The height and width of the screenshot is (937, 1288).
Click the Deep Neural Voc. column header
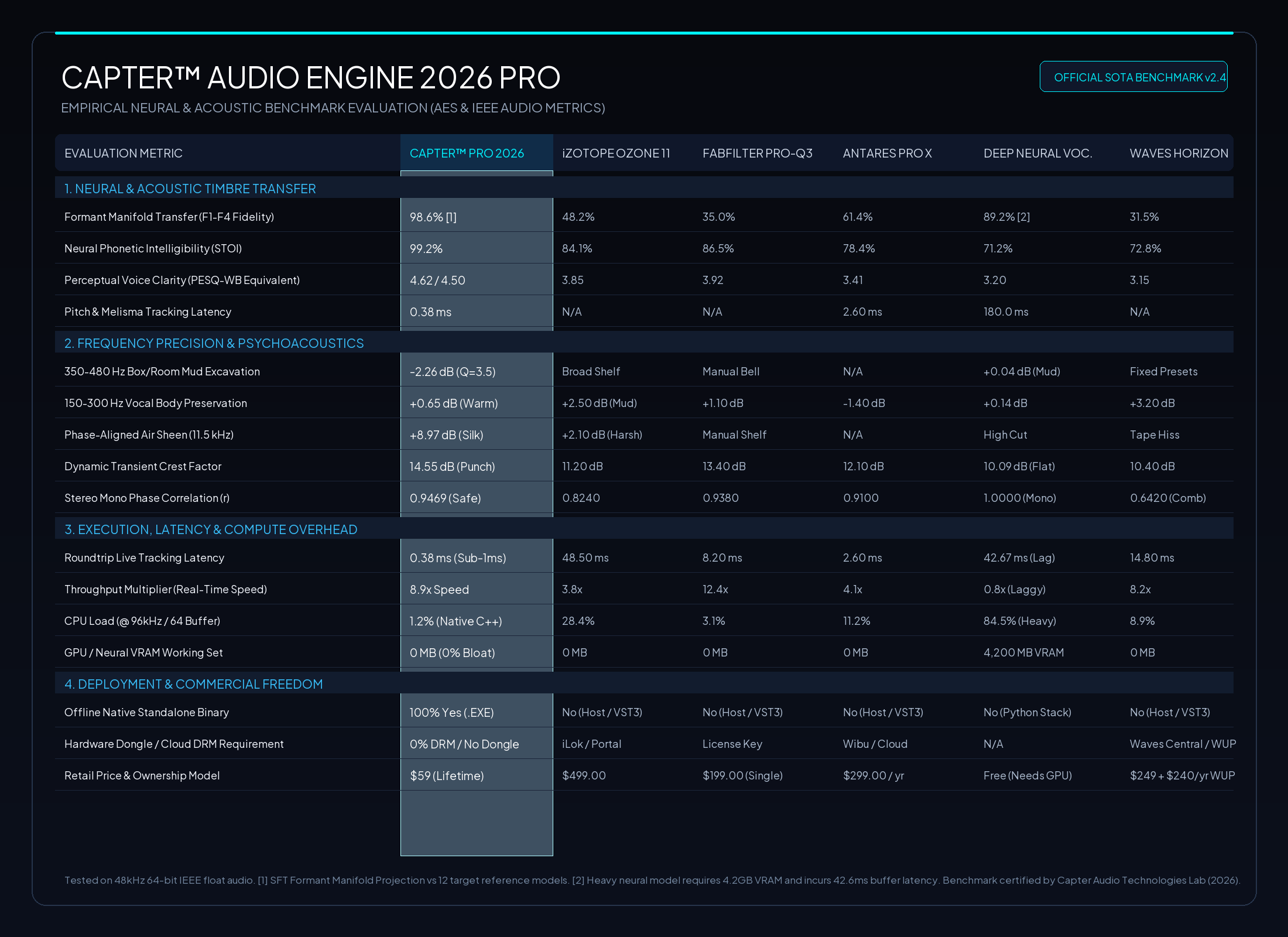pos(1038,153)
